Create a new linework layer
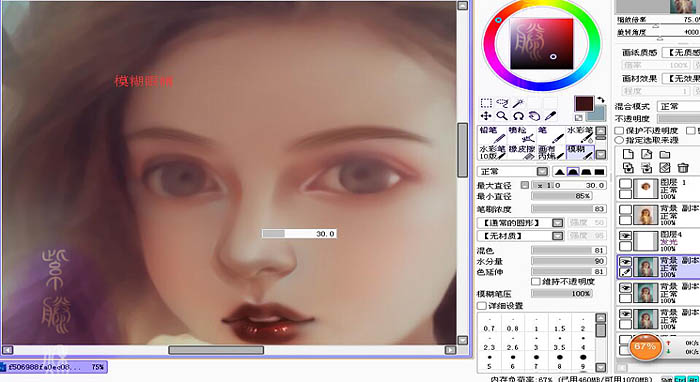This screenshot has width=700, height=382. pyautogui.click(x=646, y=154)
